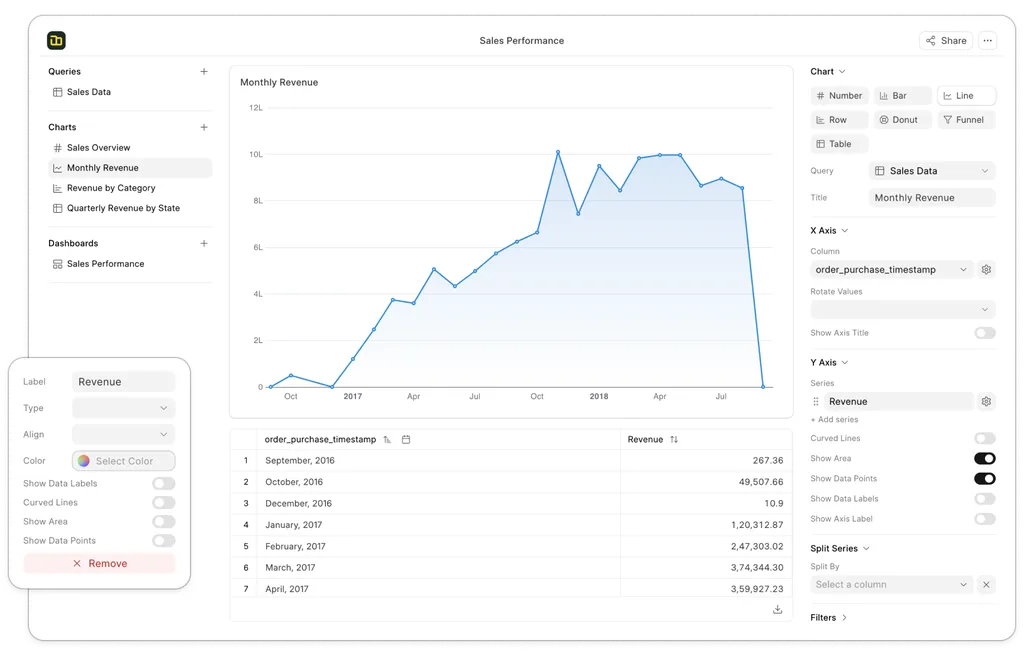Disable Show Area in right panel
This screenshot has height=652, width=1024.
(x=984, y=459)
